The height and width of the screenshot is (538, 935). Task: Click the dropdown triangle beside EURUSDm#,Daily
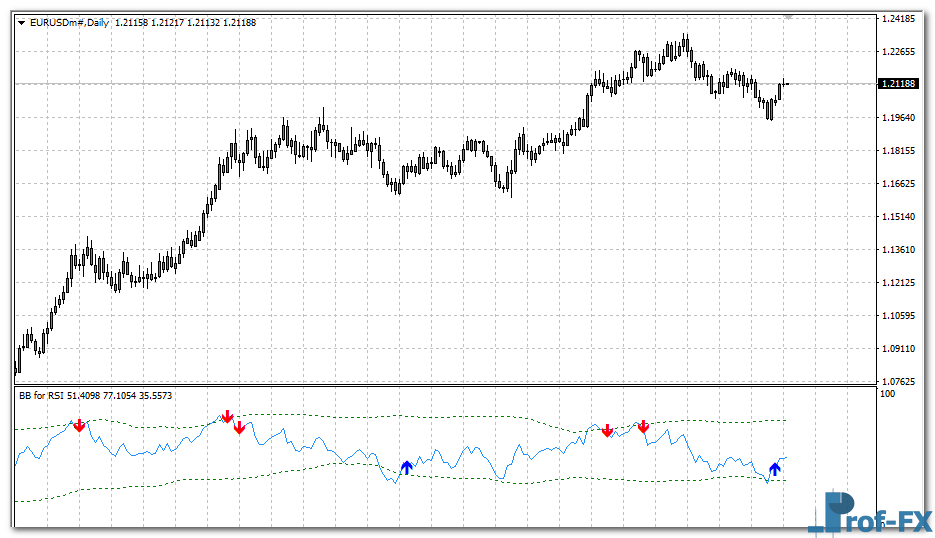click(x=22, y=22)
